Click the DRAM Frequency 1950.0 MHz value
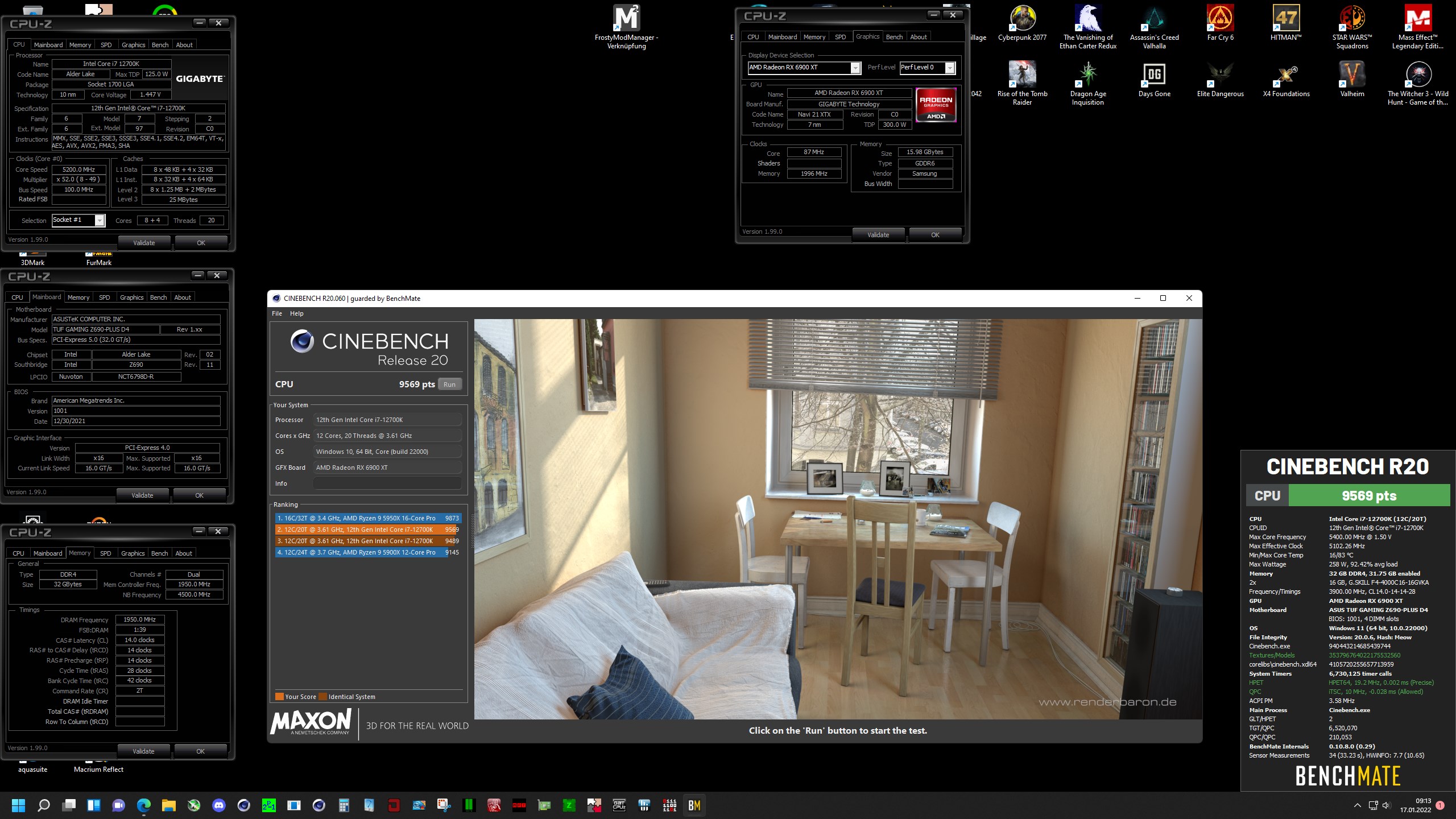 tap(140, 619)
